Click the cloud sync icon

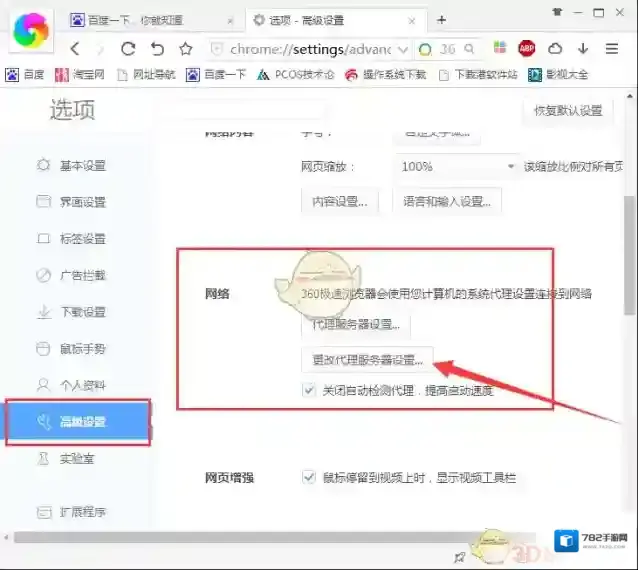[x=555, y=49]
